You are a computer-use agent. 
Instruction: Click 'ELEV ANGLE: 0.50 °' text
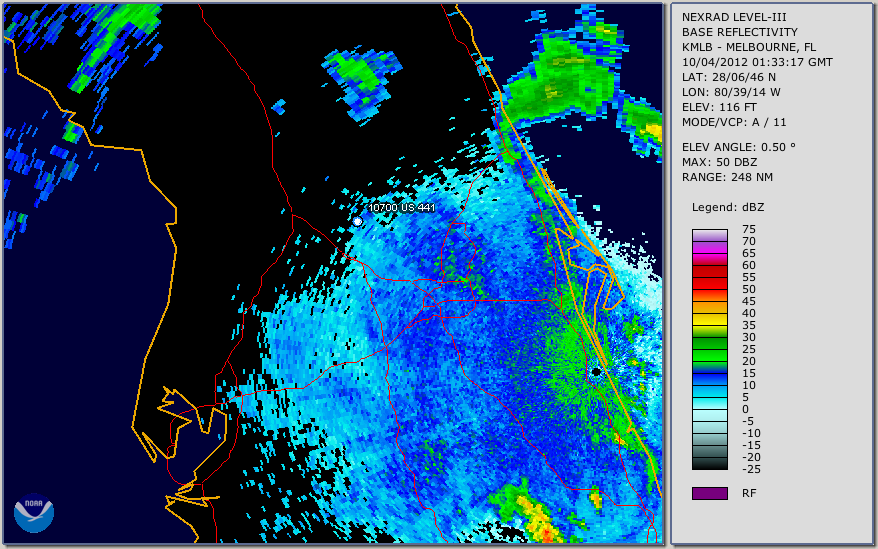pos(739,147)
